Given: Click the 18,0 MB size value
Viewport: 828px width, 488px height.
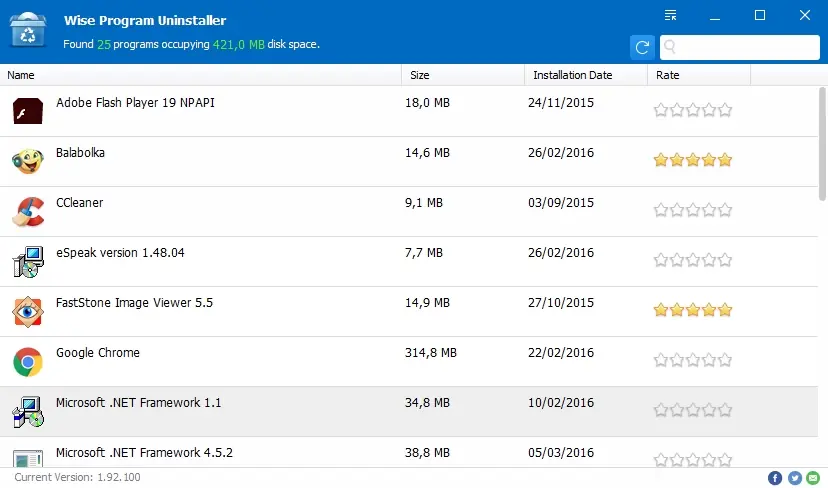Looking at the screenshot, I should click(427, 102).
